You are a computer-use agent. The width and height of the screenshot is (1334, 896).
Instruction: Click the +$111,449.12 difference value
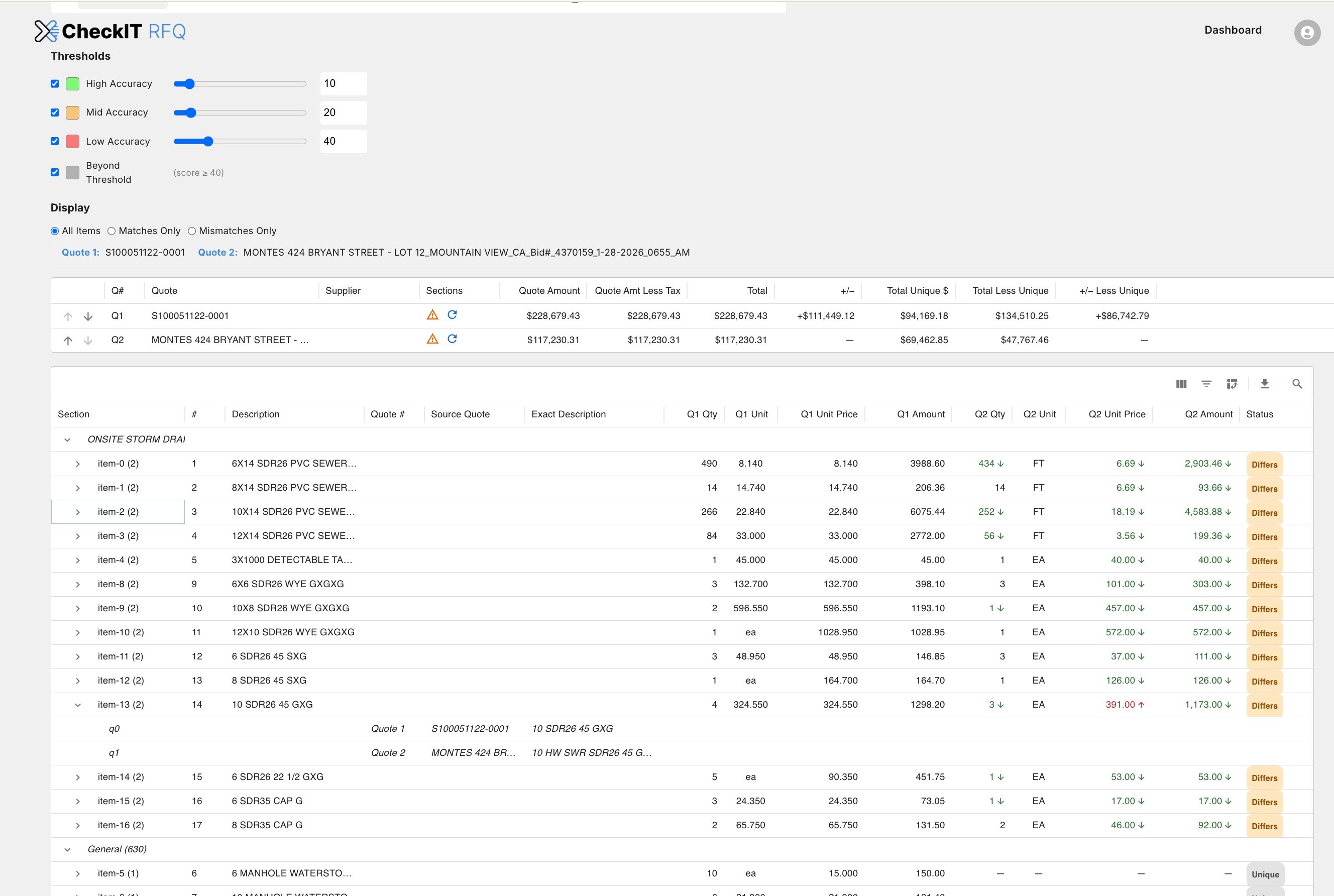click(826, 315)
